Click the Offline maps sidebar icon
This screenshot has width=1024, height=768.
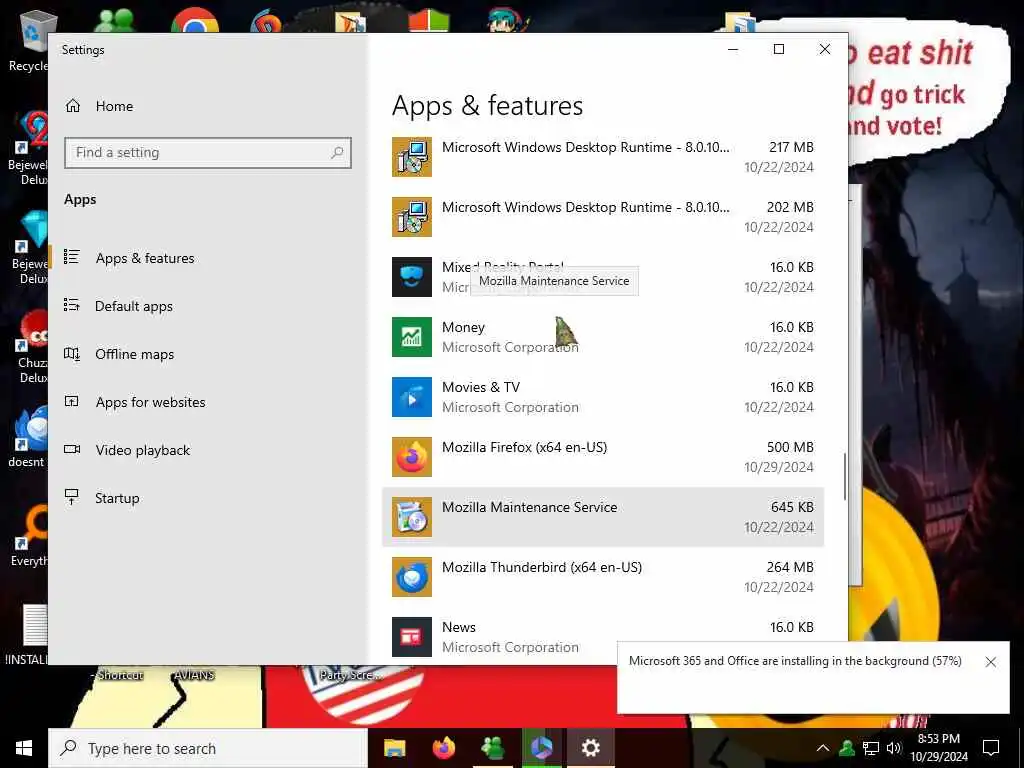point(72,354)
